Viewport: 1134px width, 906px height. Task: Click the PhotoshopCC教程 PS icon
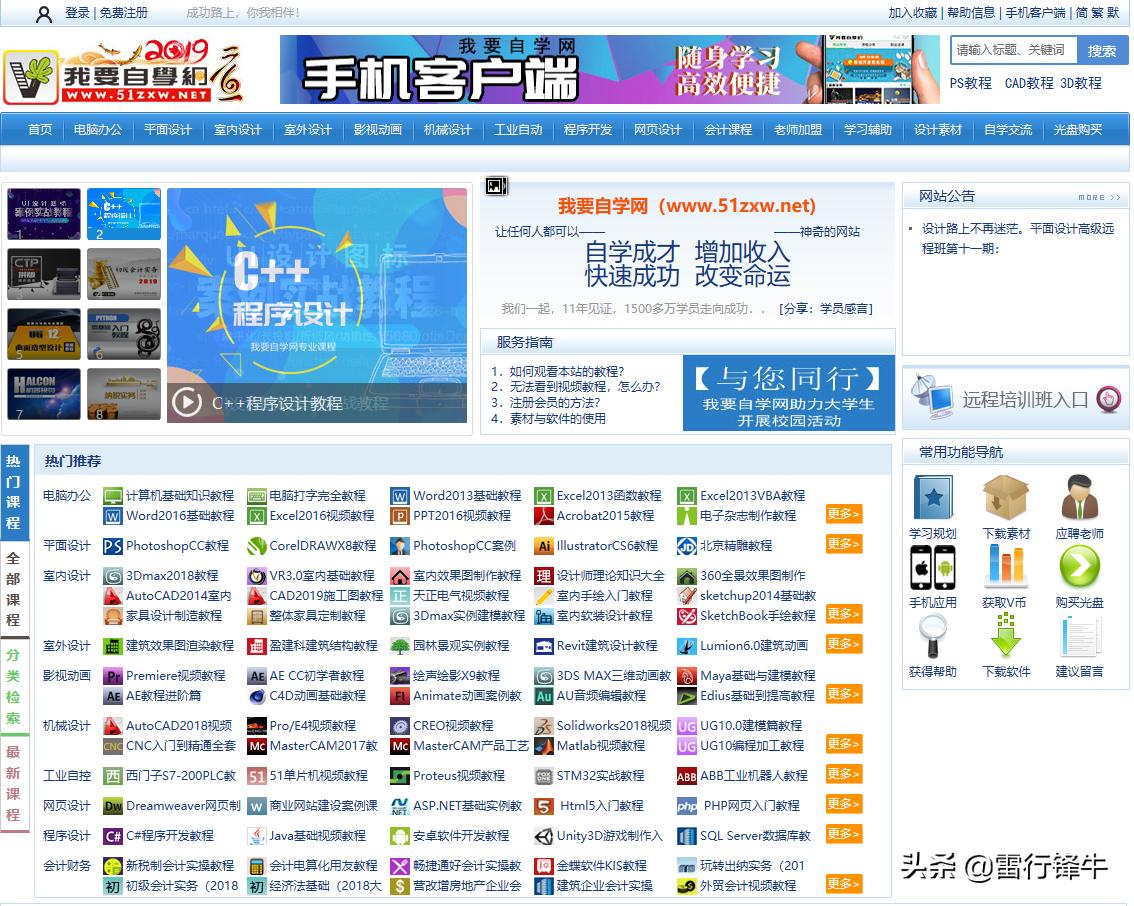(x=112, y=546)
